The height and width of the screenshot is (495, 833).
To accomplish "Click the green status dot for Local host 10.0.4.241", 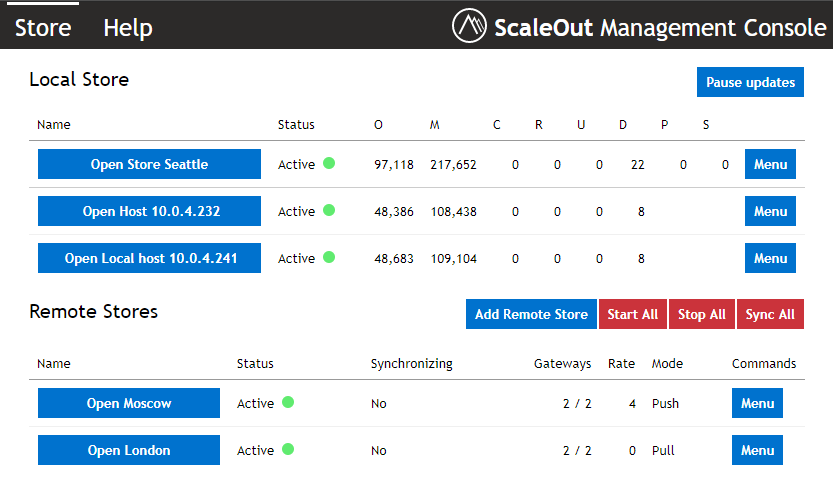I will (329, 257).
